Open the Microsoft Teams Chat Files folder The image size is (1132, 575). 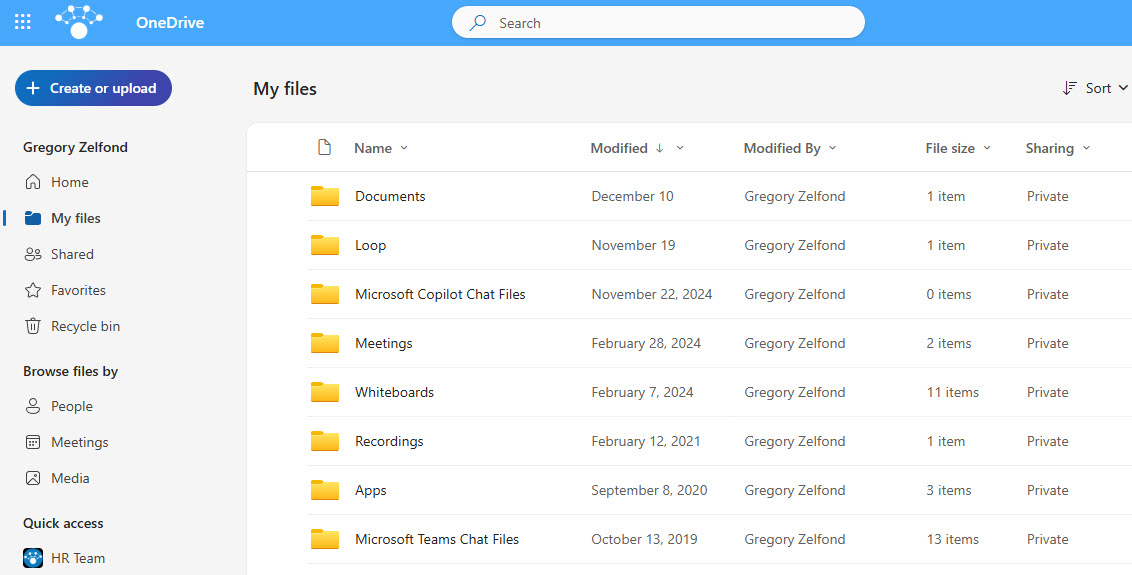coord(436,539)
